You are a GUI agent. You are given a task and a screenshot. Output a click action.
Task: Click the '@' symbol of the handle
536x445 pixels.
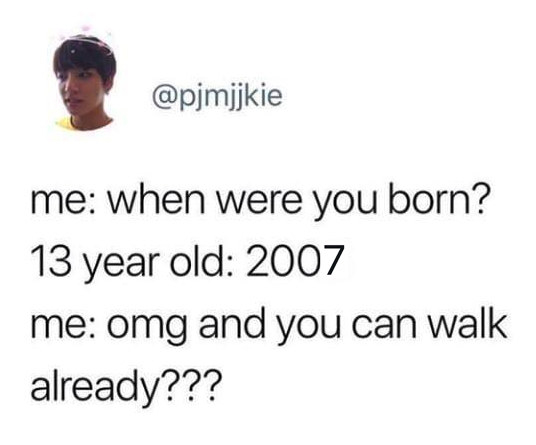pos(163,97)
